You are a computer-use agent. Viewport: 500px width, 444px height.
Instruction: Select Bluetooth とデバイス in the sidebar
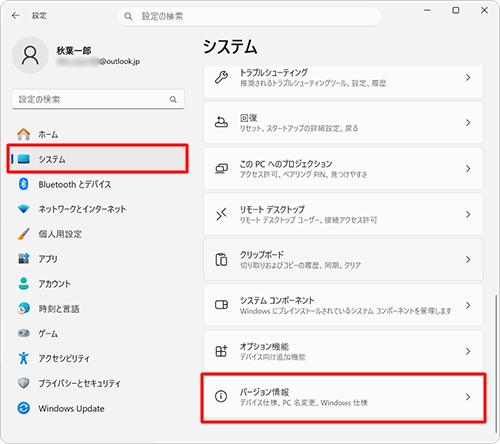pyautogui.click(x=98, y=184)
